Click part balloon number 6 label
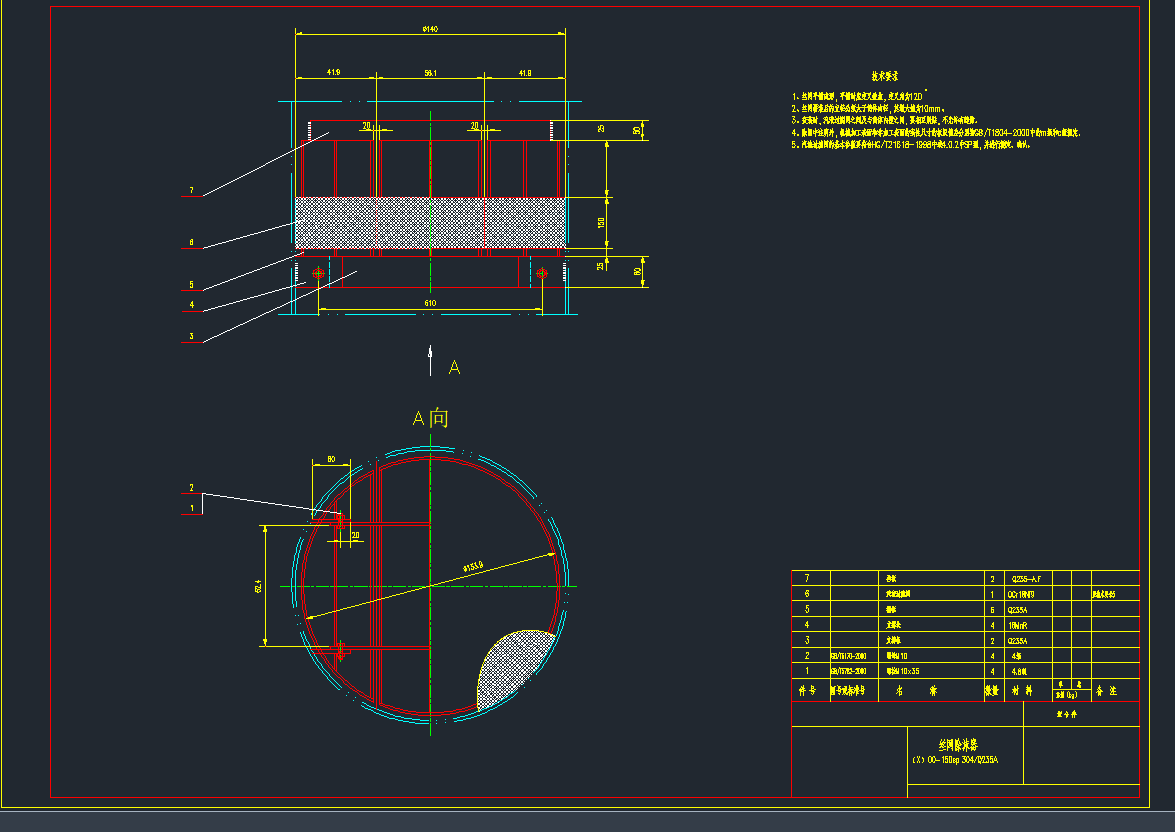 [190, 242]
